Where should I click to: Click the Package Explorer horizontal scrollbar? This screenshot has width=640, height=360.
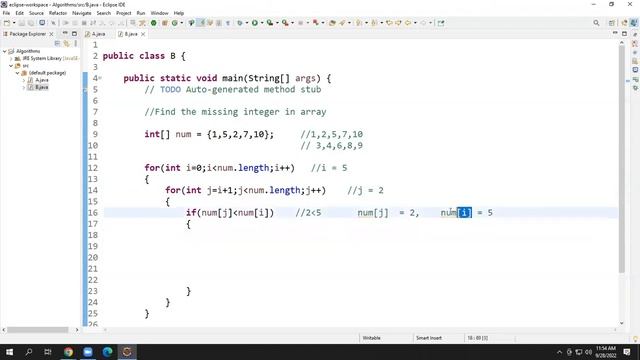pos(38,330)
